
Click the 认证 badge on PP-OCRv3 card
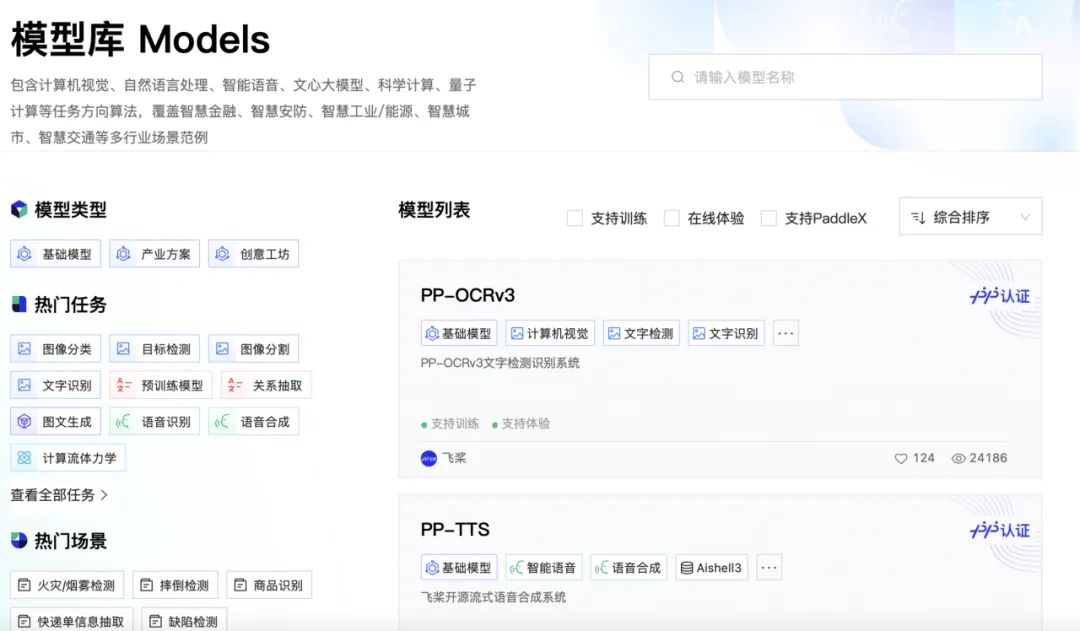(x=999, y=296)
